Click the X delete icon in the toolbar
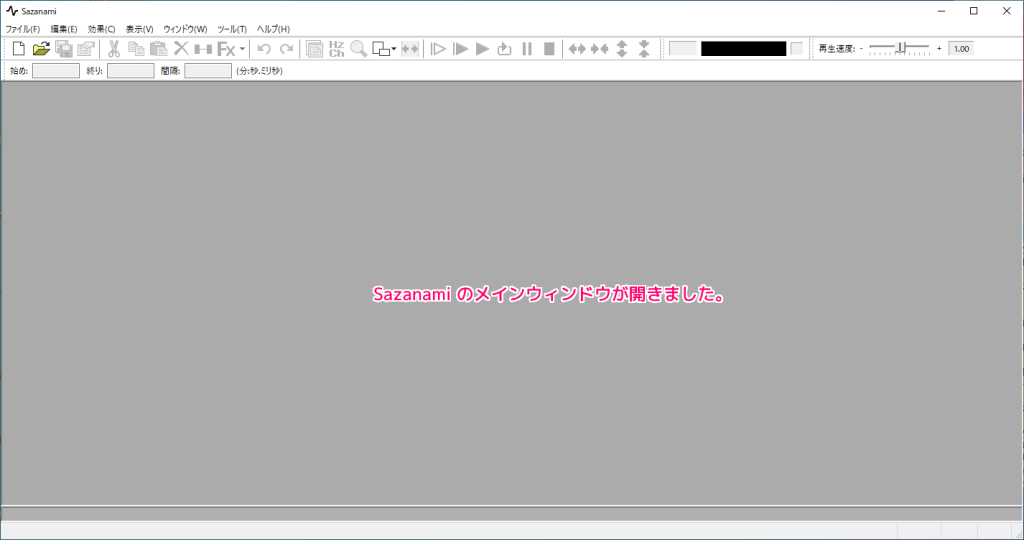1024x540 pixels. [x=181, y=48]
